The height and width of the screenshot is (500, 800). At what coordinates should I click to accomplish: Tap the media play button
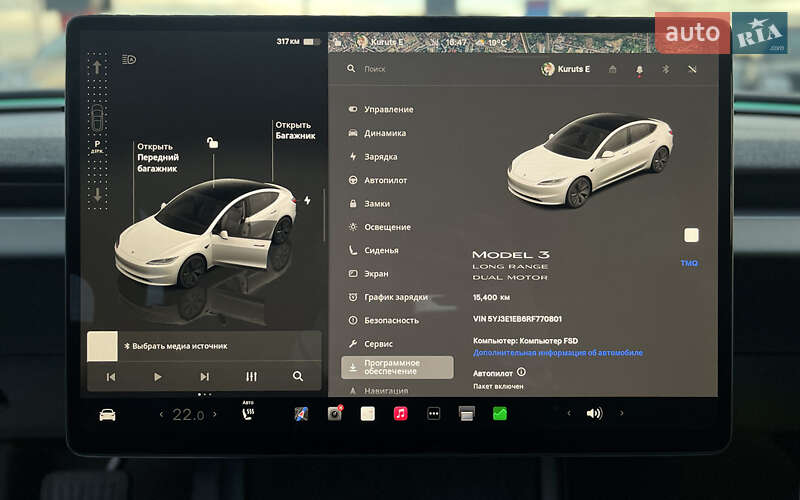coord(158,377)
